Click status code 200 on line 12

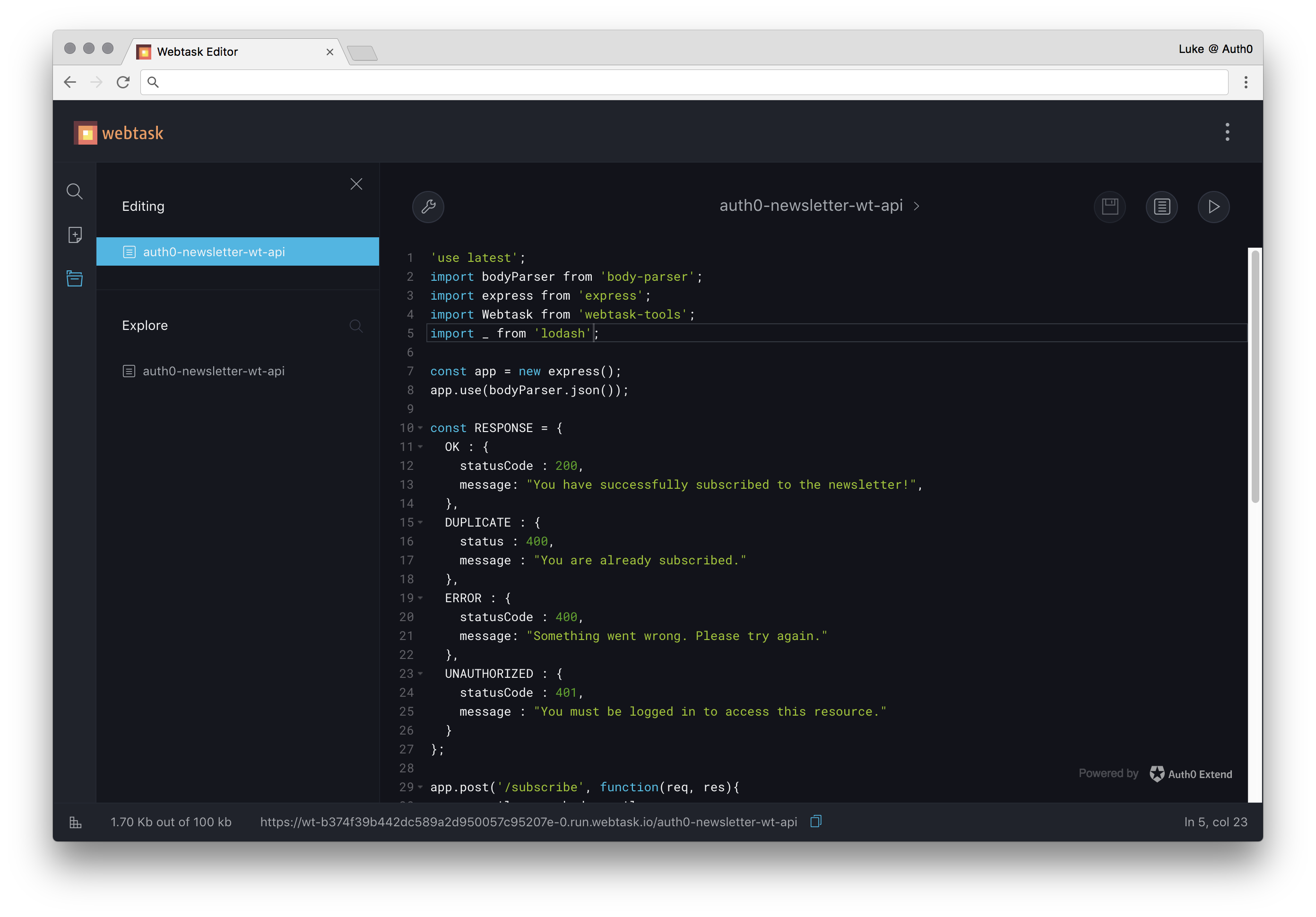[566, 466]
